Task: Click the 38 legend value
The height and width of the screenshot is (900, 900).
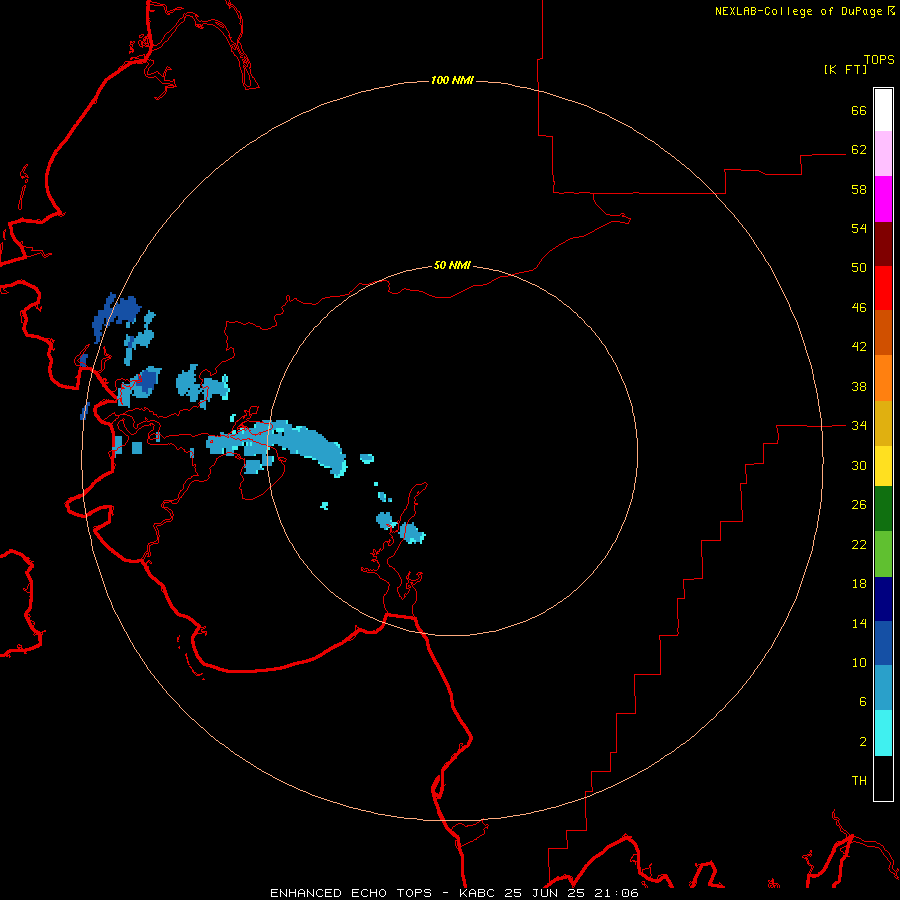Action: click(859, 386)
